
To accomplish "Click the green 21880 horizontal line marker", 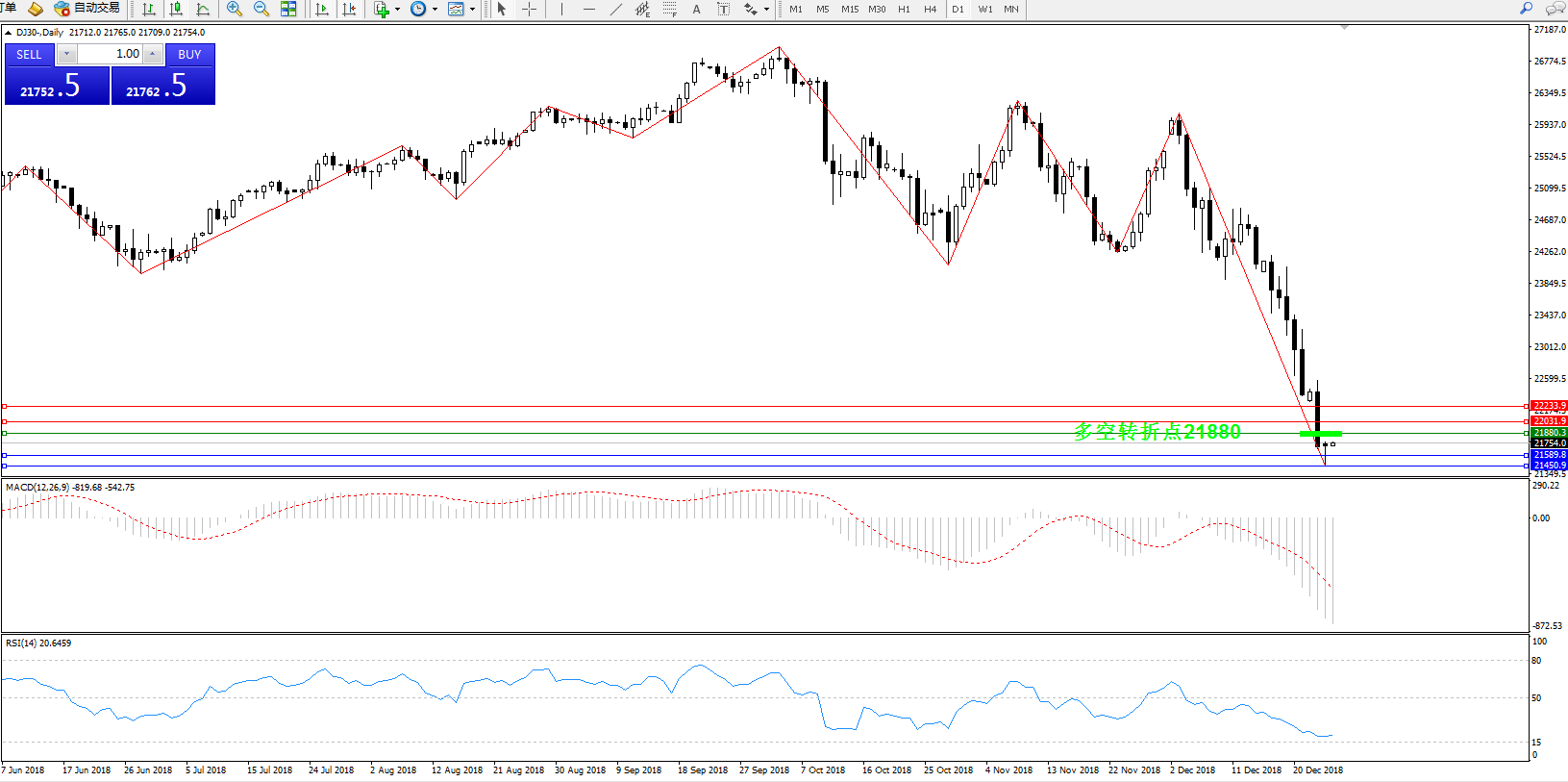I will [1320, 434].
